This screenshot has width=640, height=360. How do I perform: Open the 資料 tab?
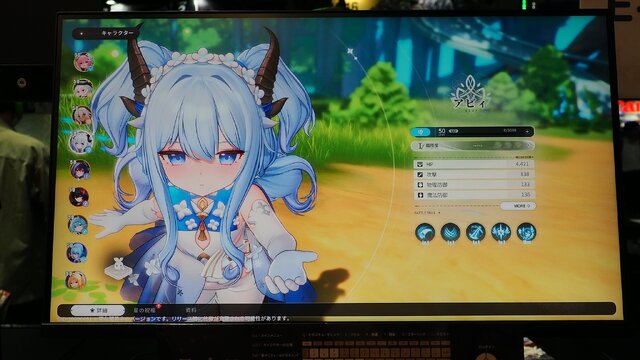(191, 311)
